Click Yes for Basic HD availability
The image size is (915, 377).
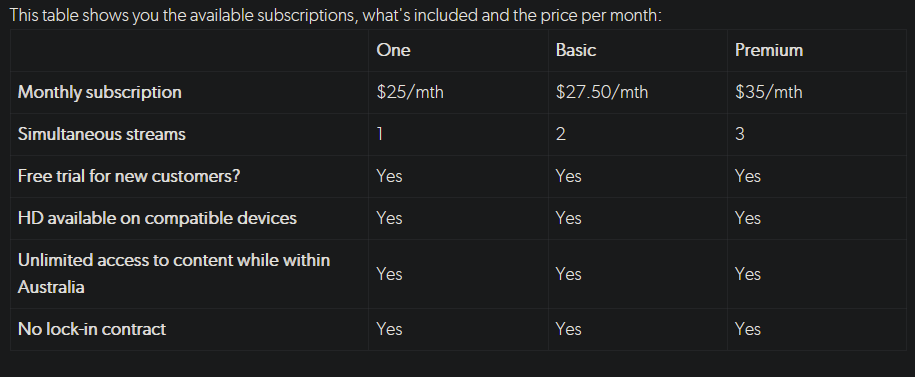pyautogui.click(x=568, y=218)
